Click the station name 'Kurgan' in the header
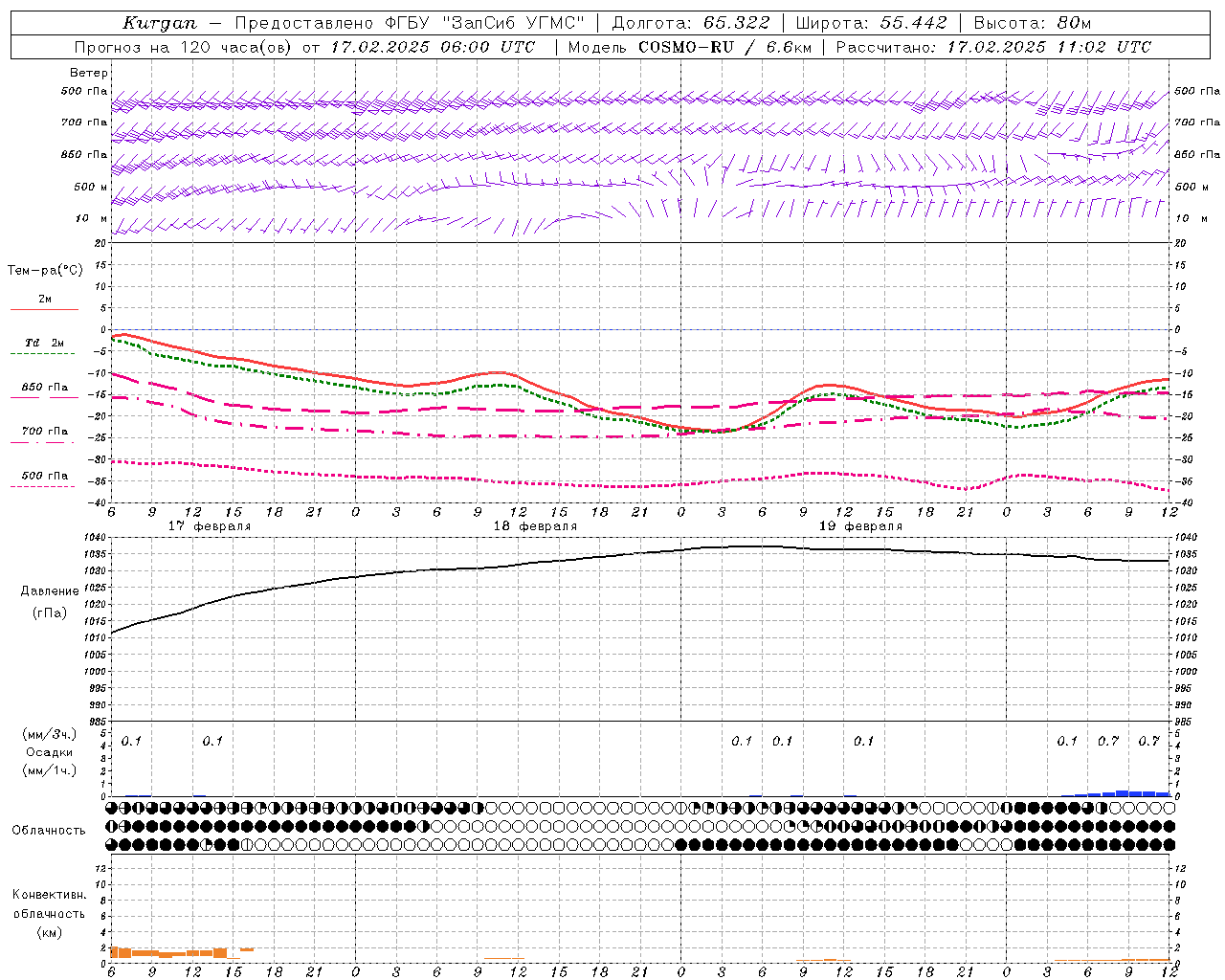Viewport: 1225px width, 980px height. pos(160,23)
